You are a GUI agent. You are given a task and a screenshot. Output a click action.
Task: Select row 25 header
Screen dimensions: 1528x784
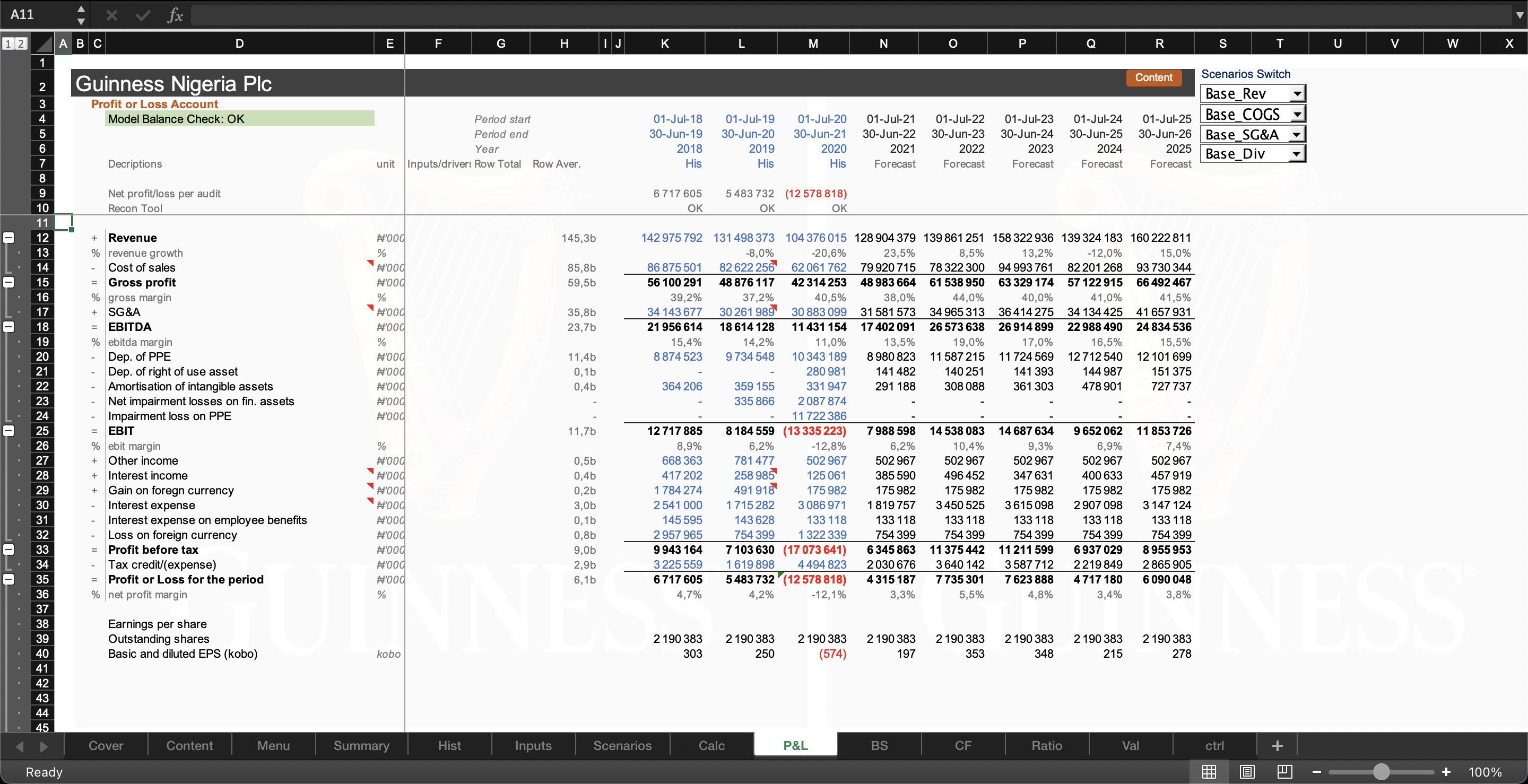point(42,431)
